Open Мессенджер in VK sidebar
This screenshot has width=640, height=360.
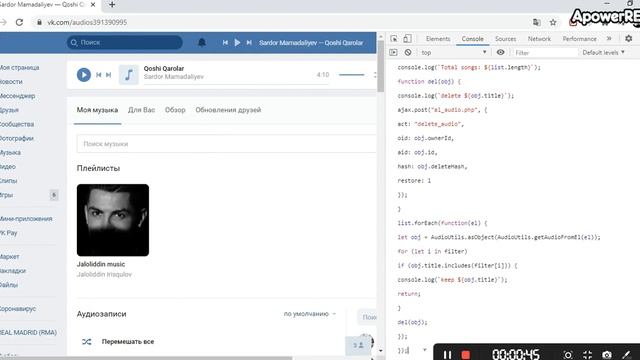[x=18, y=96]
